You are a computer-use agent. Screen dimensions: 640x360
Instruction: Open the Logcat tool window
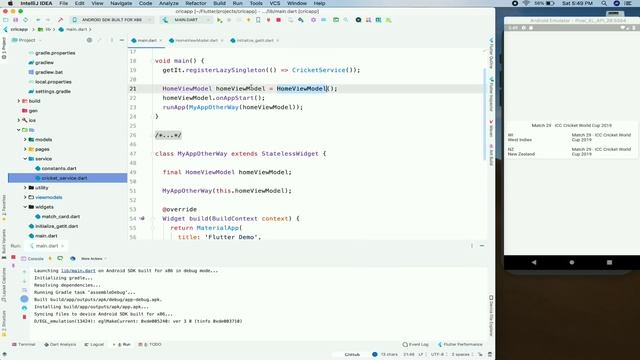[94, 344]
